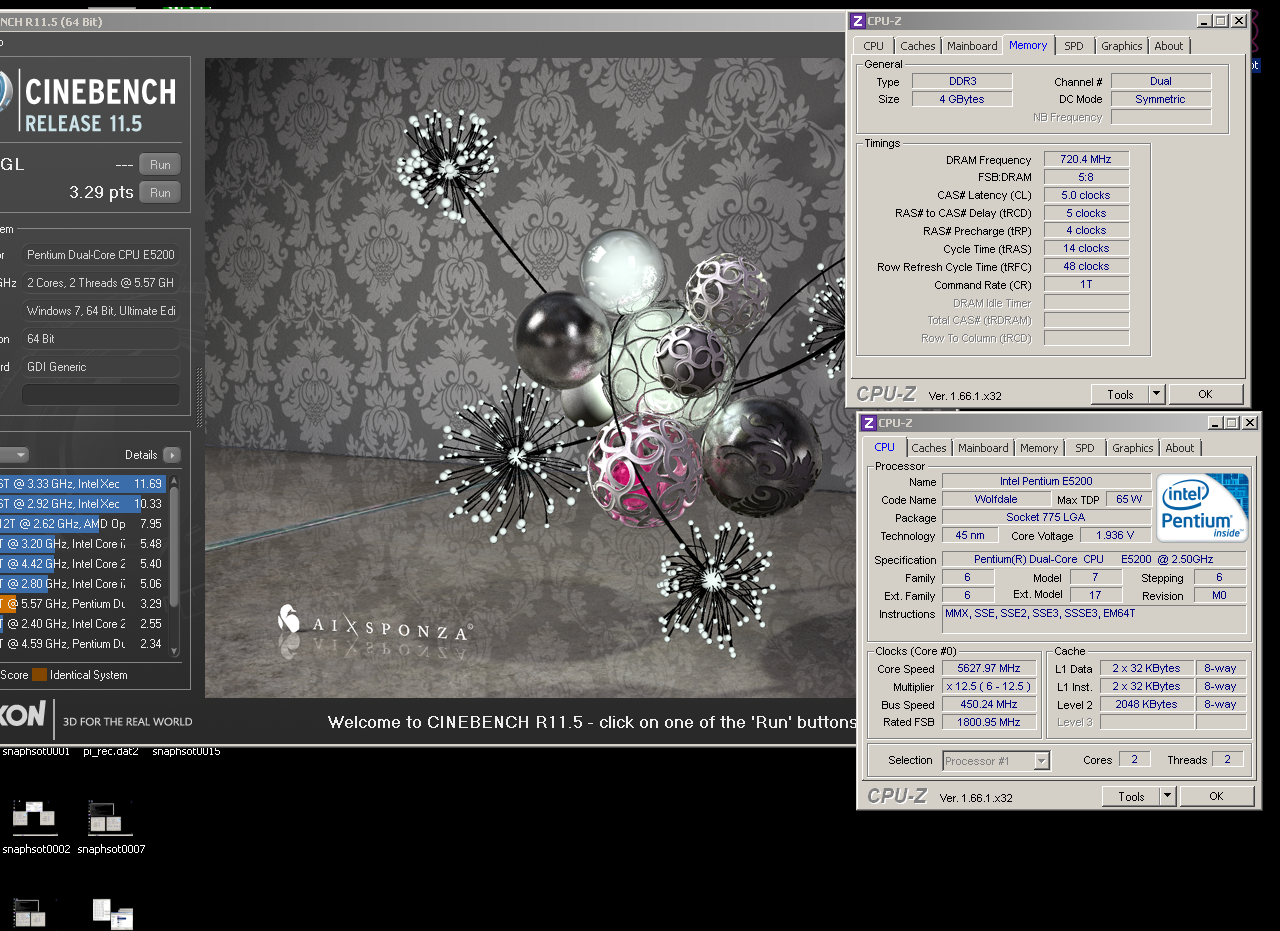Open the Processor #1 selection dropdown
Screen dimensions: 1280x931
point(996,761)
